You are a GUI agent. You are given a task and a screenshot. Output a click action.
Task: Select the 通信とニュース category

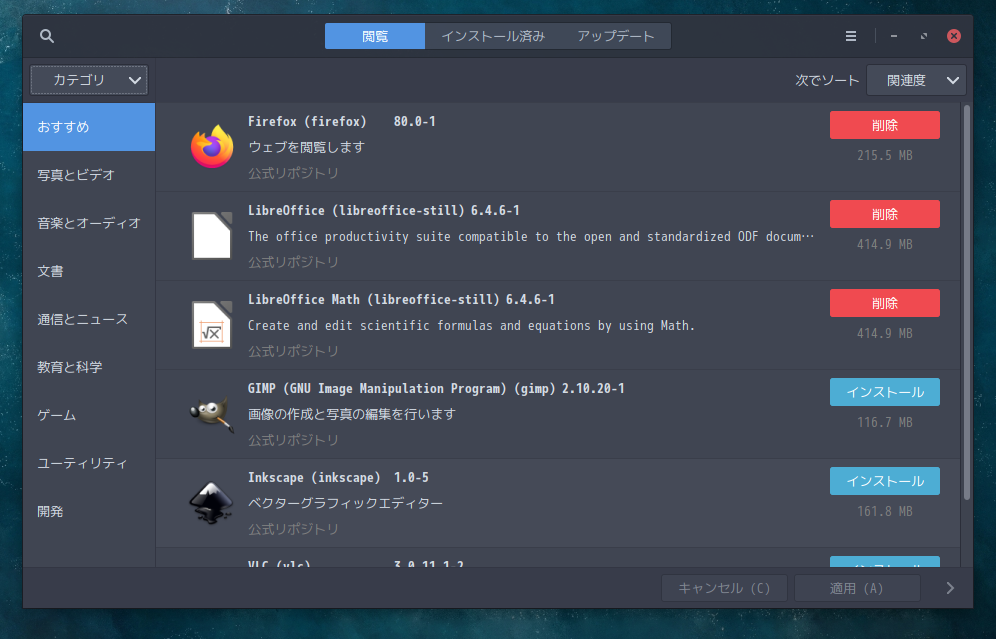pos(89,319)
